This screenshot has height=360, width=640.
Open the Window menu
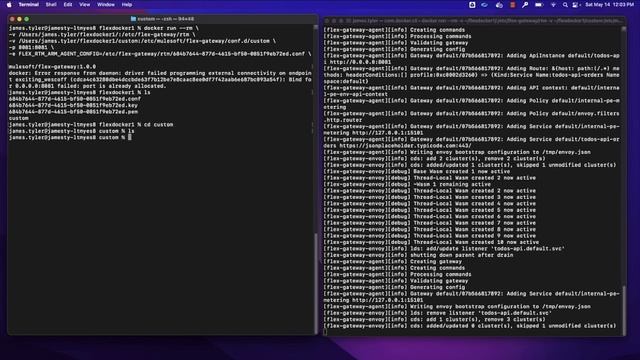pyautogui.click(x=106, y=5)
